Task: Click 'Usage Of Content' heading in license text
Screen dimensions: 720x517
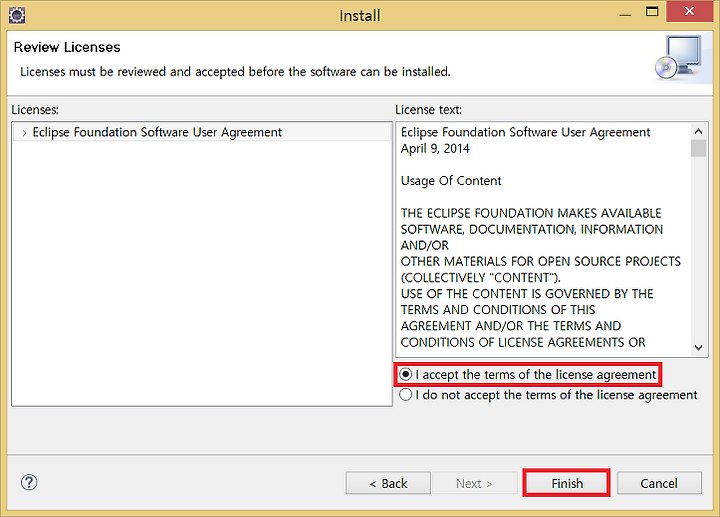Action: coord(450,181)
